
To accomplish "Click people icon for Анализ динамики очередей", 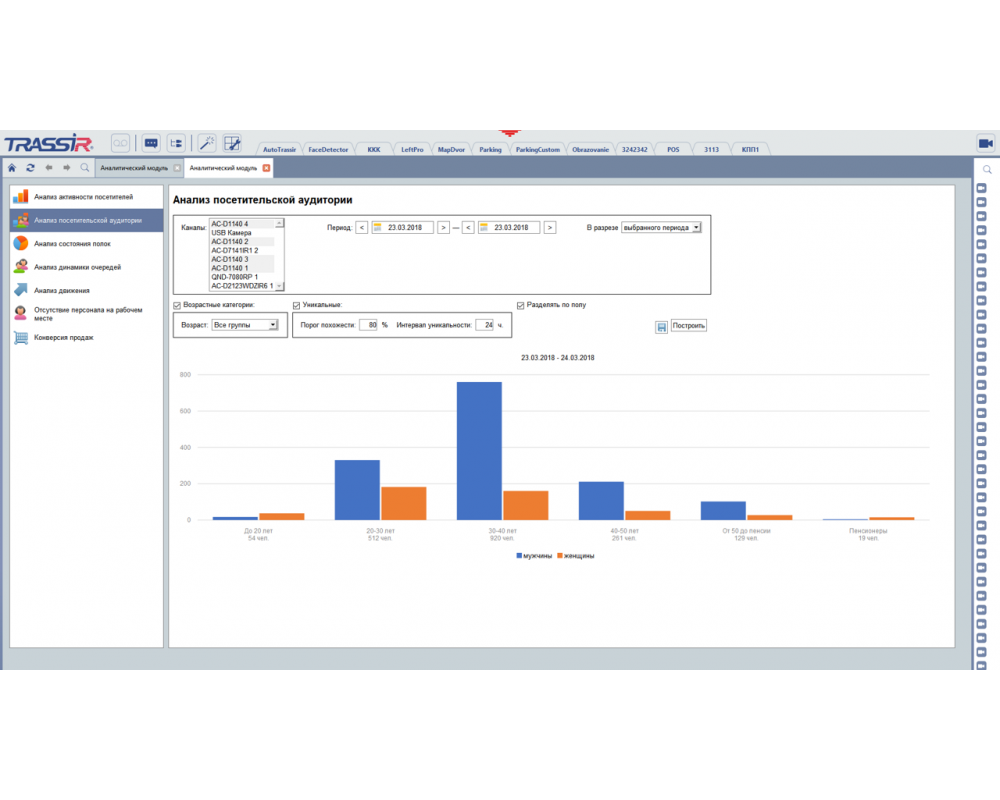I will tap(21, 267).
